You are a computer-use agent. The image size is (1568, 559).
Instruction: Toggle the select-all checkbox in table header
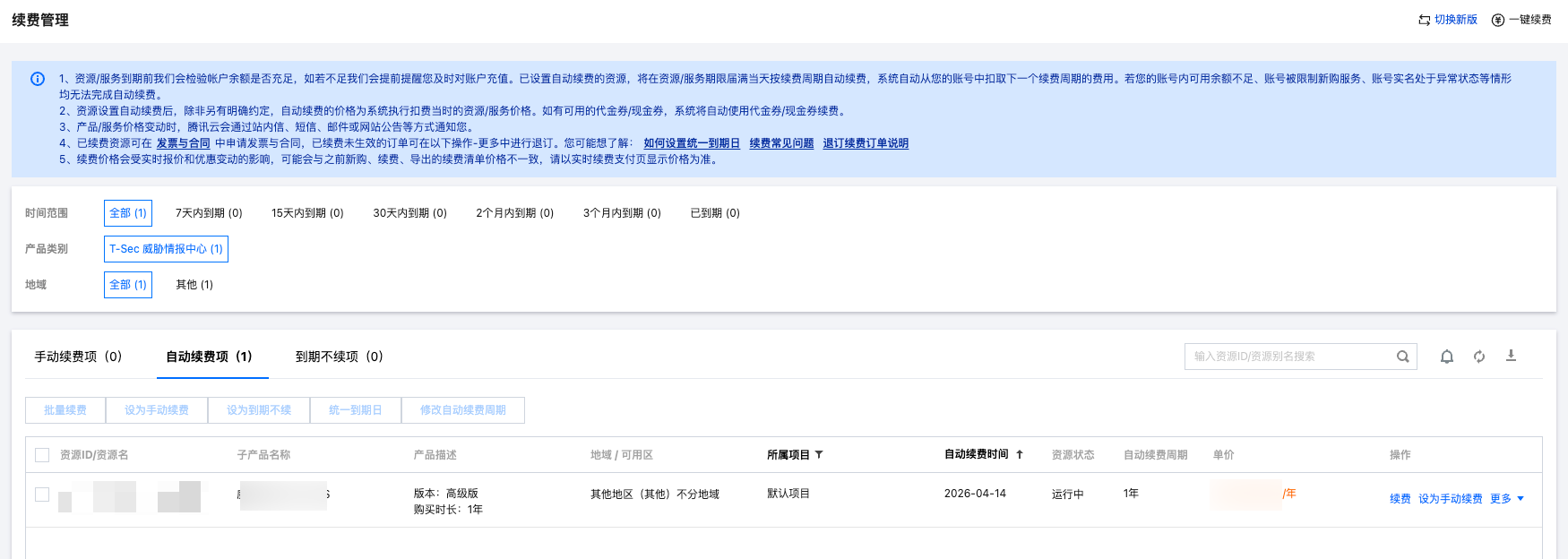coord(42,455)
